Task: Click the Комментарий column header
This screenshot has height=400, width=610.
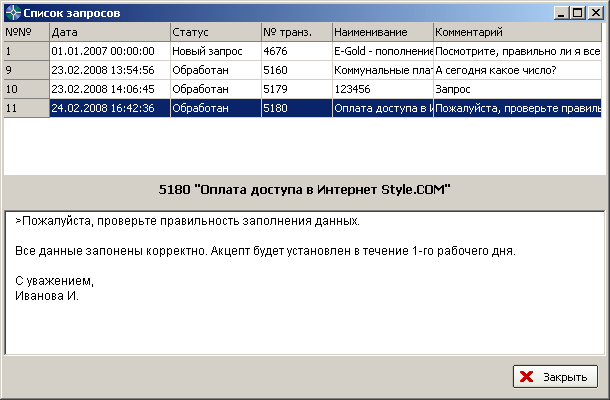Action: (x=517, y=32)
